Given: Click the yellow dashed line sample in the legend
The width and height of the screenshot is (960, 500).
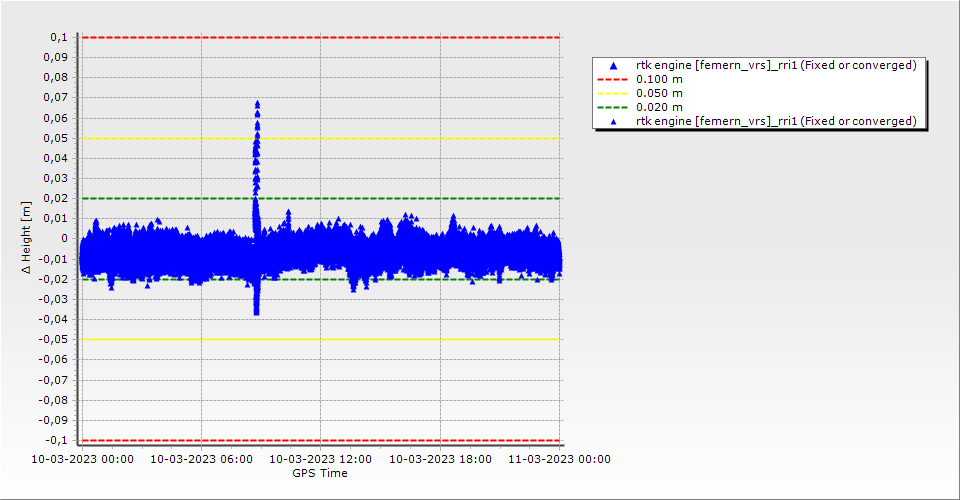Looking at the screenshot, I should coord(613,93).
